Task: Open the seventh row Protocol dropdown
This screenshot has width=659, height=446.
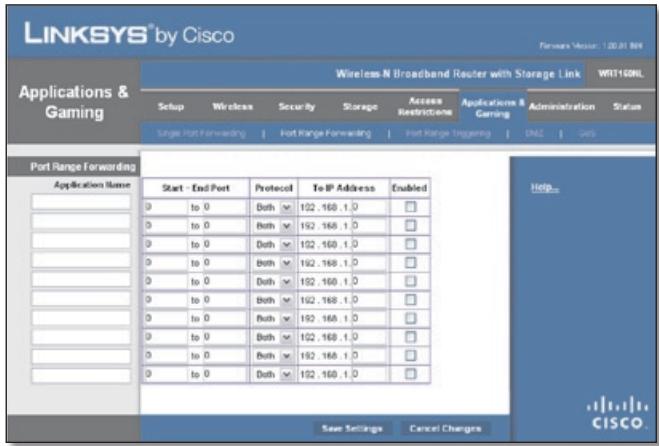Action: (x=274, y=319)
